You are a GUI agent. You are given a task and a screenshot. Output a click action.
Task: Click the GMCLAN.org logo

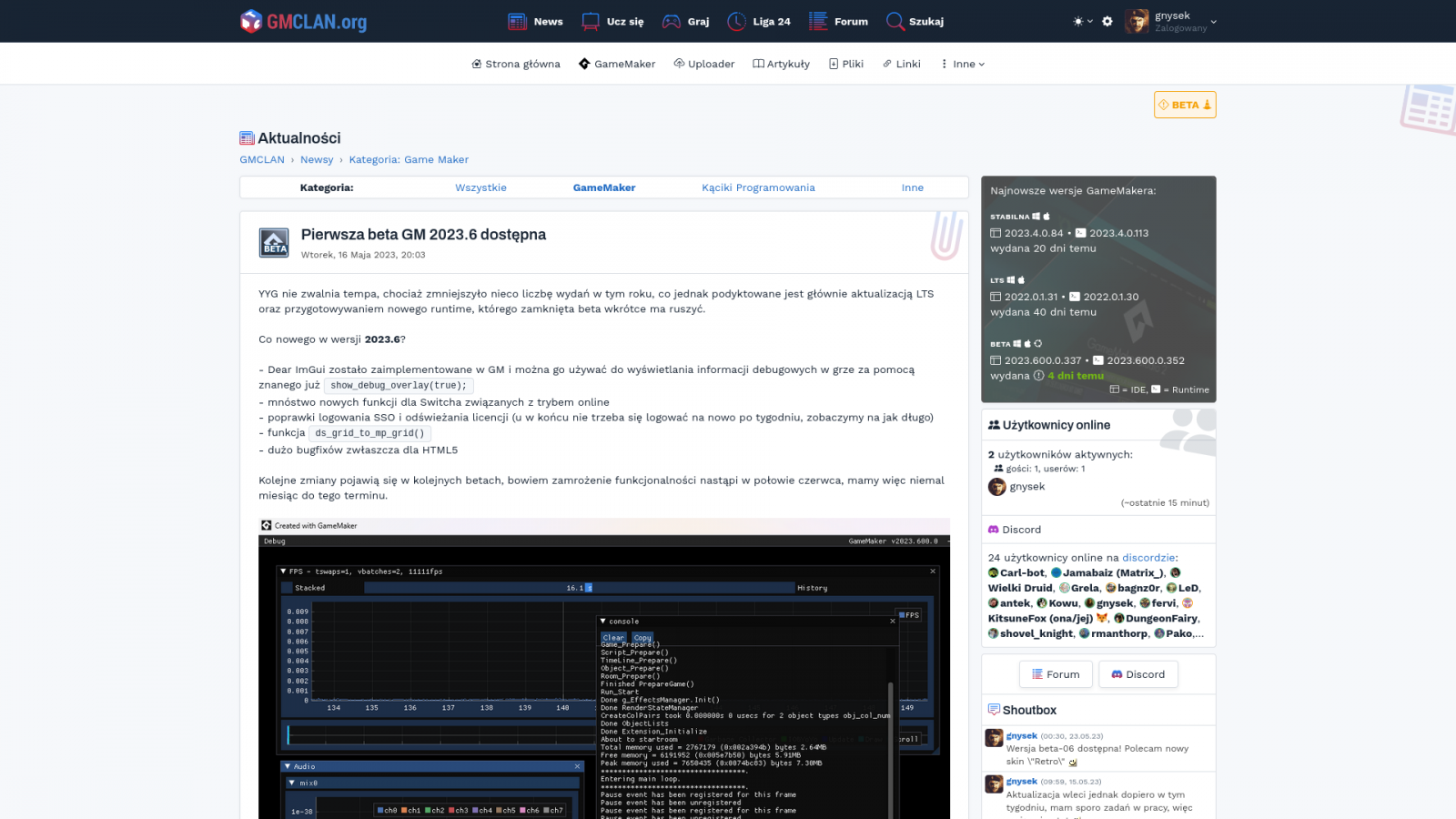pyautogui.click(x=303, y=21)
